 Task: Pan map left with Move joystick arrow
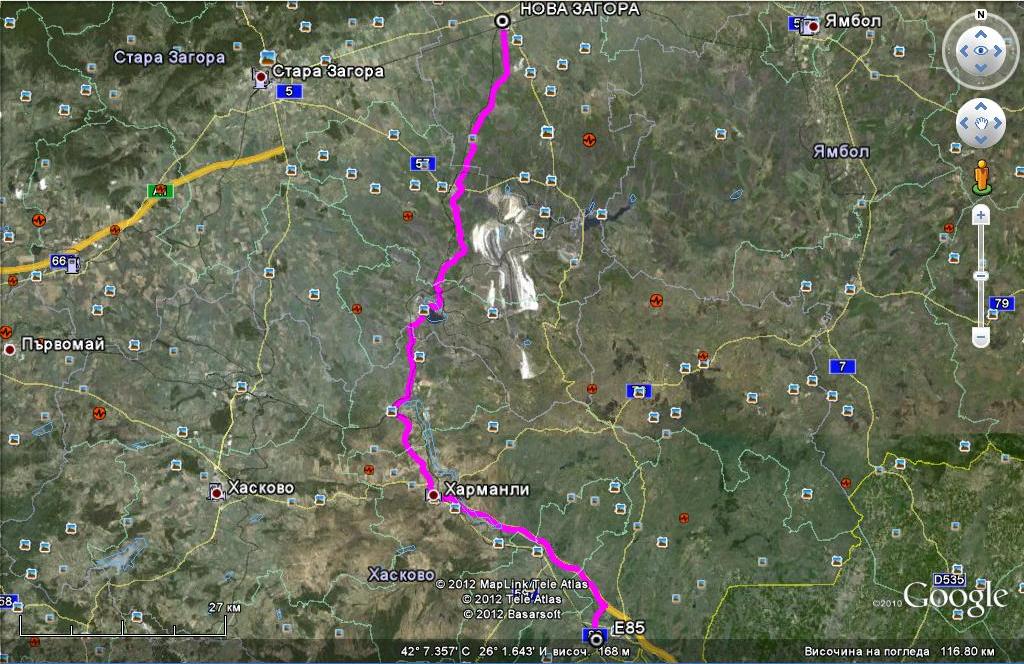[x=965, y=124]
